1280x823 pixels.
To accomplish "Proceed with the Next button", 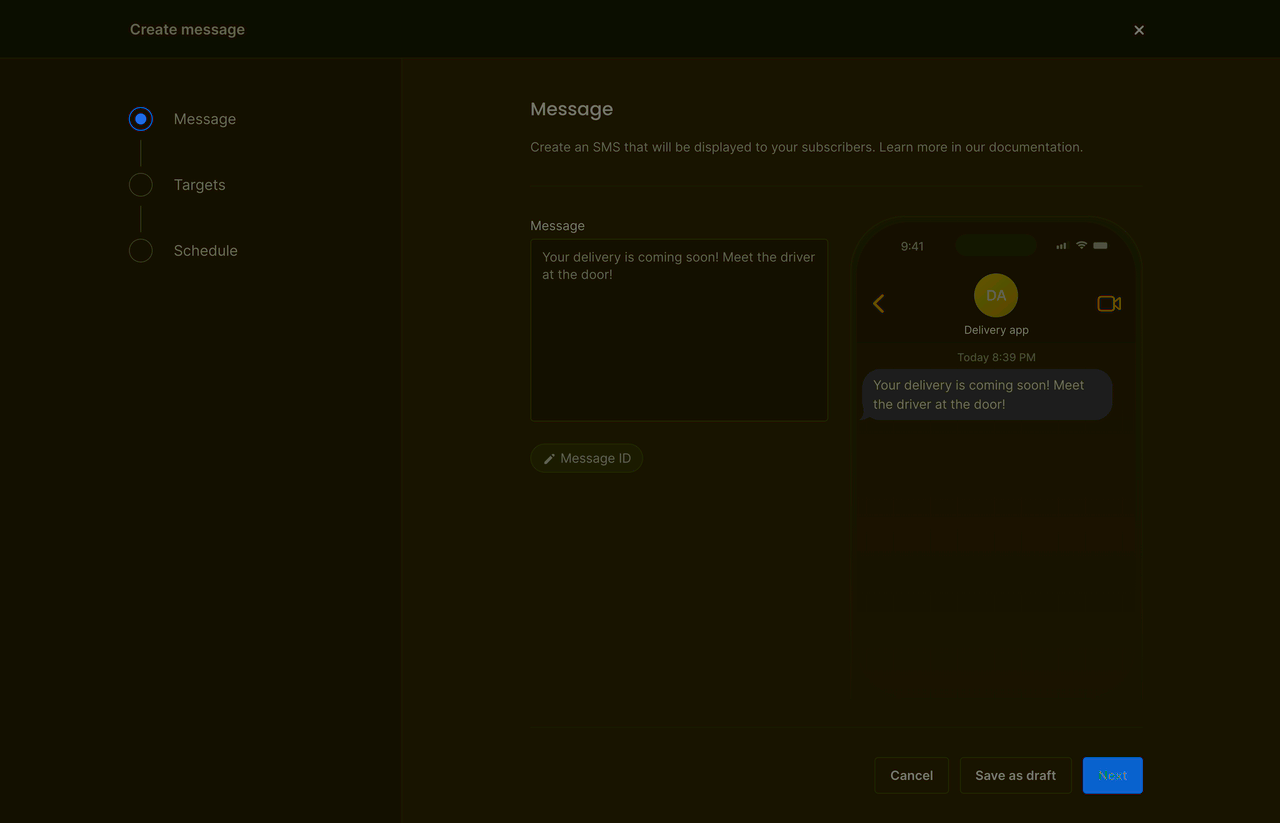I will (1112, 775).
